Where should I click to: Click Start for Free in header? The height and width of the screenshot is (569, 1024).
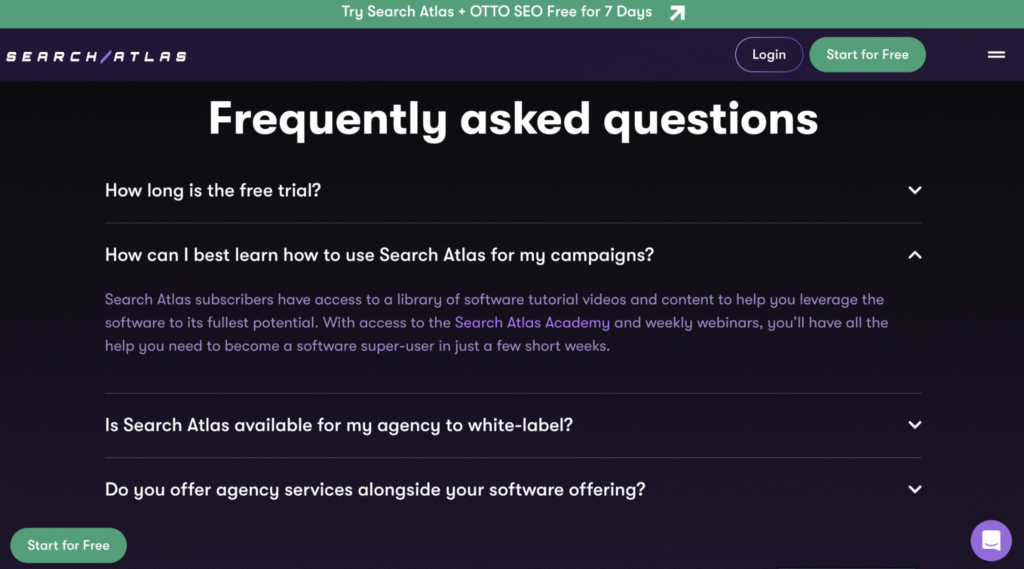pyautogui.click(x=867, y=55)
